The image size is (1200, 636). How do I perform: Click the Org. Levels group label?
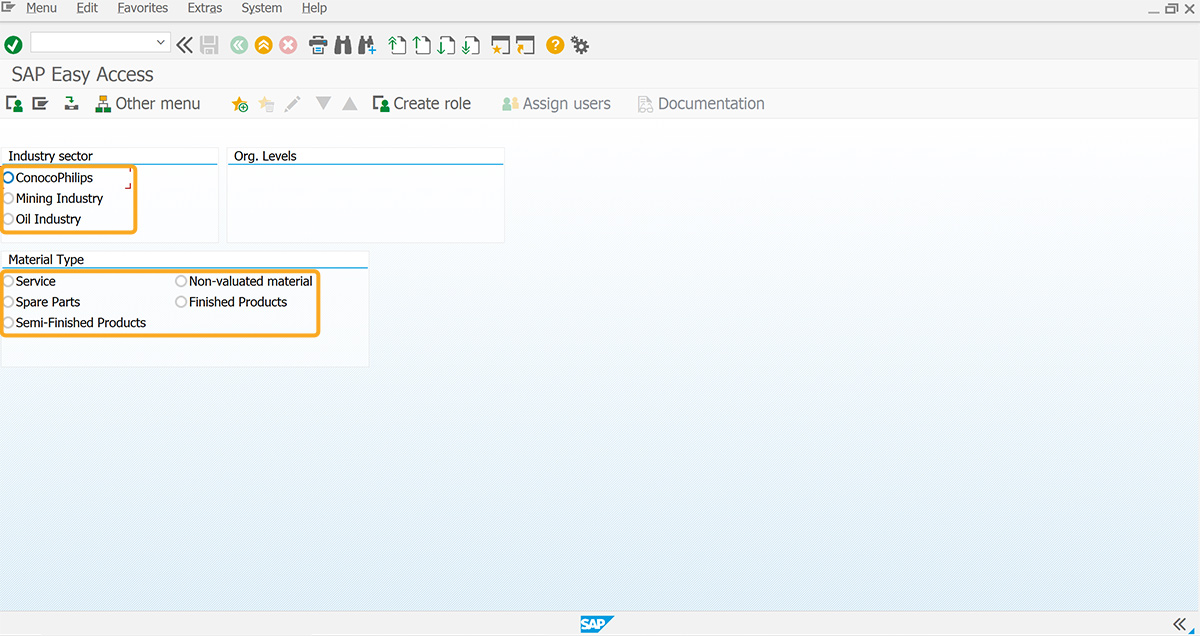tap(265, 156)
